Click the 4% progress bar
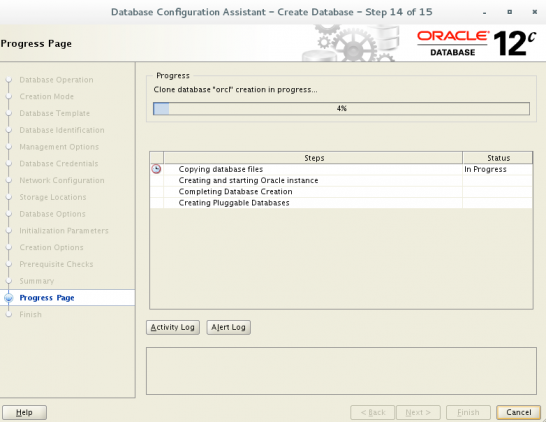The image size is (546, 422). (341, 109)
